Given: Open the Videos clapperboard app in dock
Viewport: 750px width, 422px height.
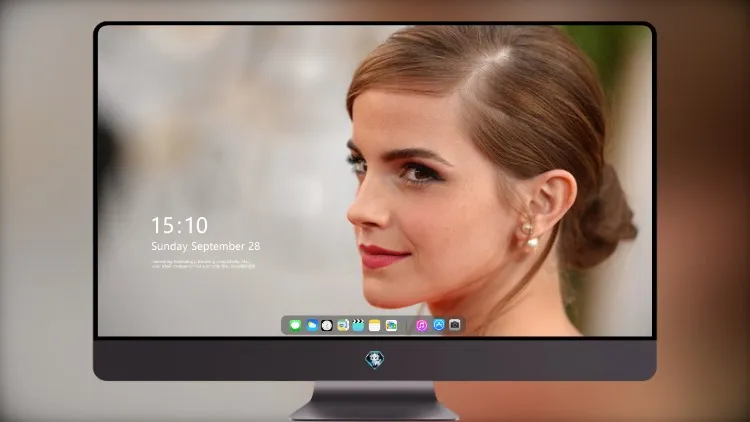Looking at the screenshot, I should [x=358, y=325].
